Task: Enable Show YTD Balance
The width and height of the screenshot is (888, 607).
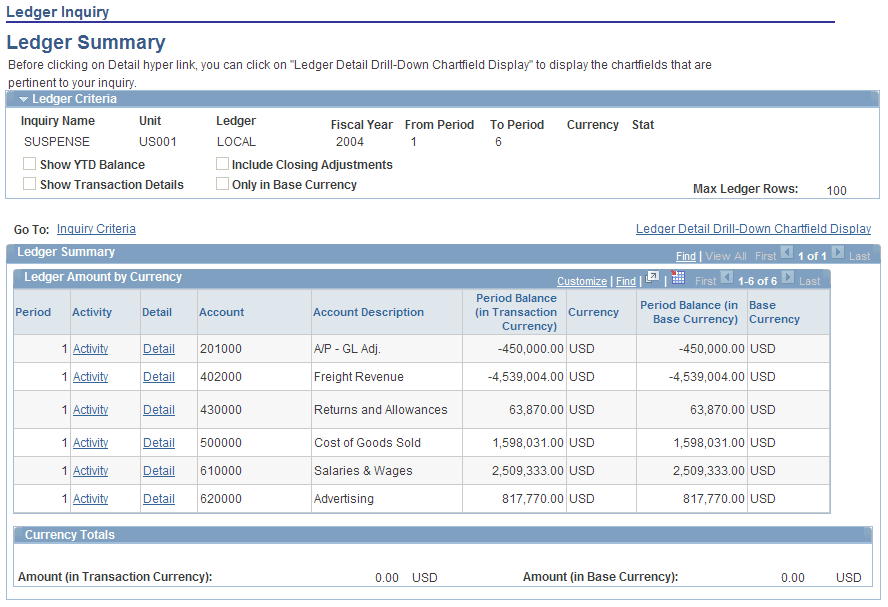Action: 28,163
